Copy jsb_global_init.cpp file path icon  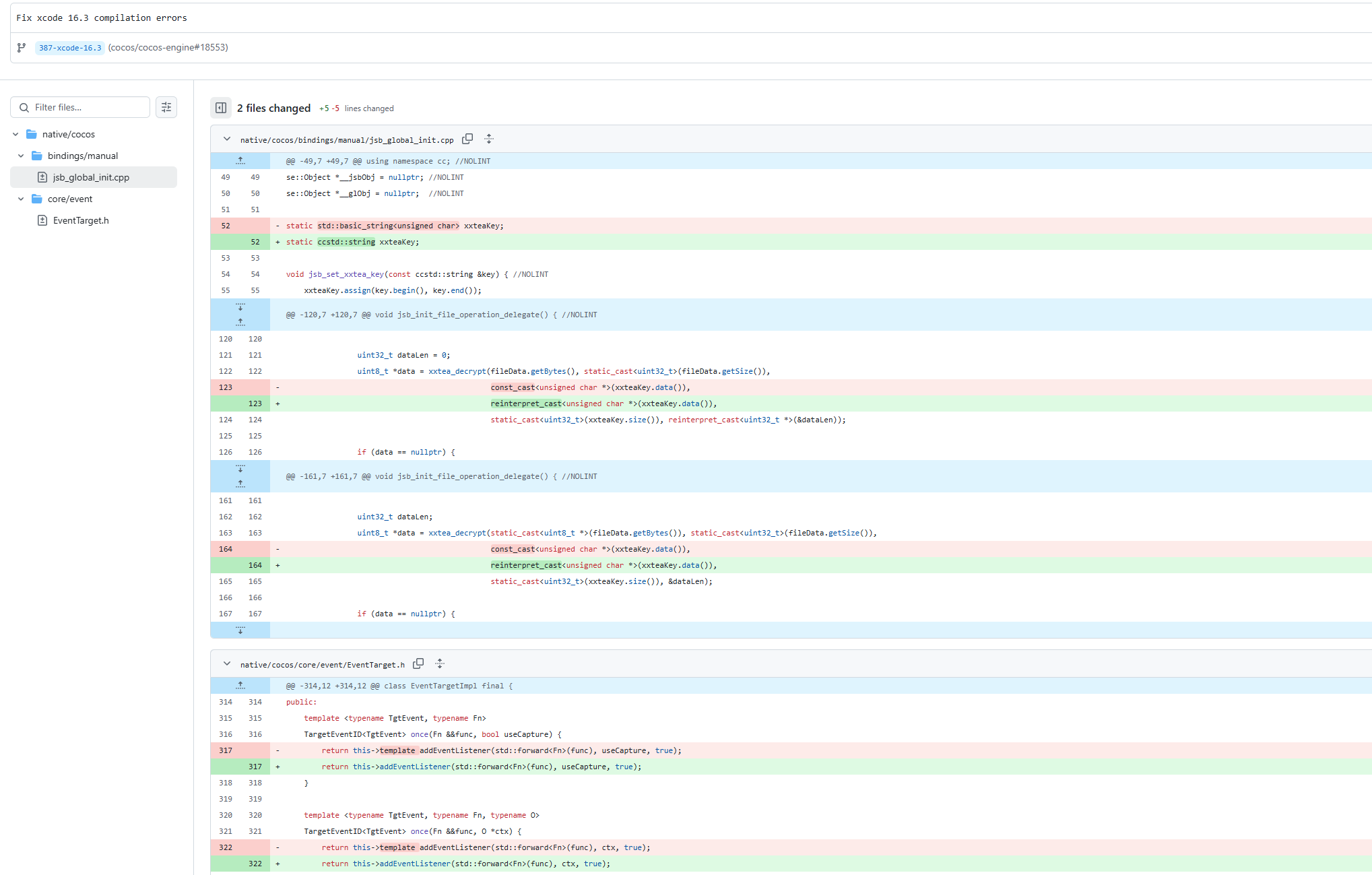pyautogui.click(x=467, y=139)
